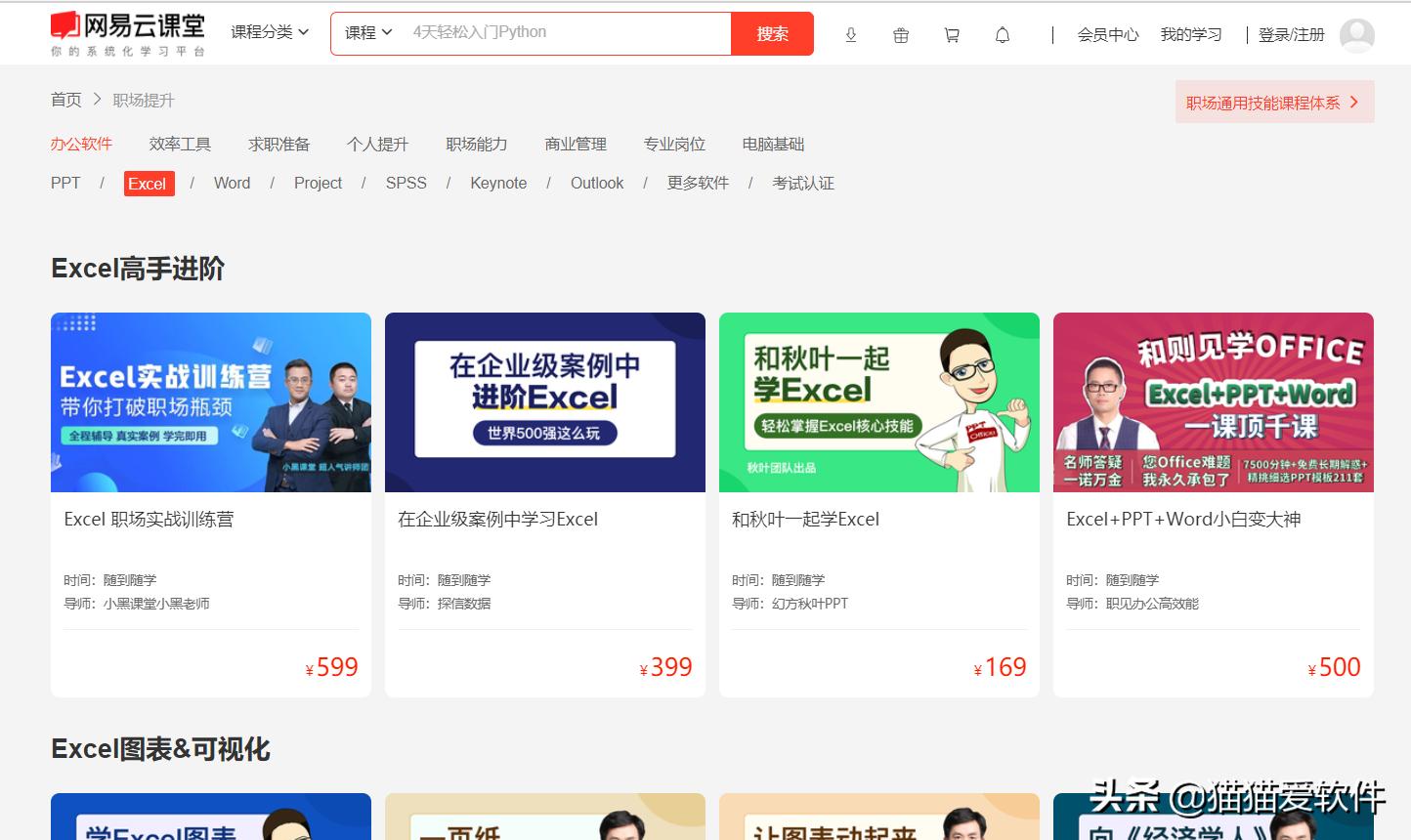This screenshot has height=840, width=1411.
Task: Click 登录/注册 to sign in
Action: [x=1292, y=34]
